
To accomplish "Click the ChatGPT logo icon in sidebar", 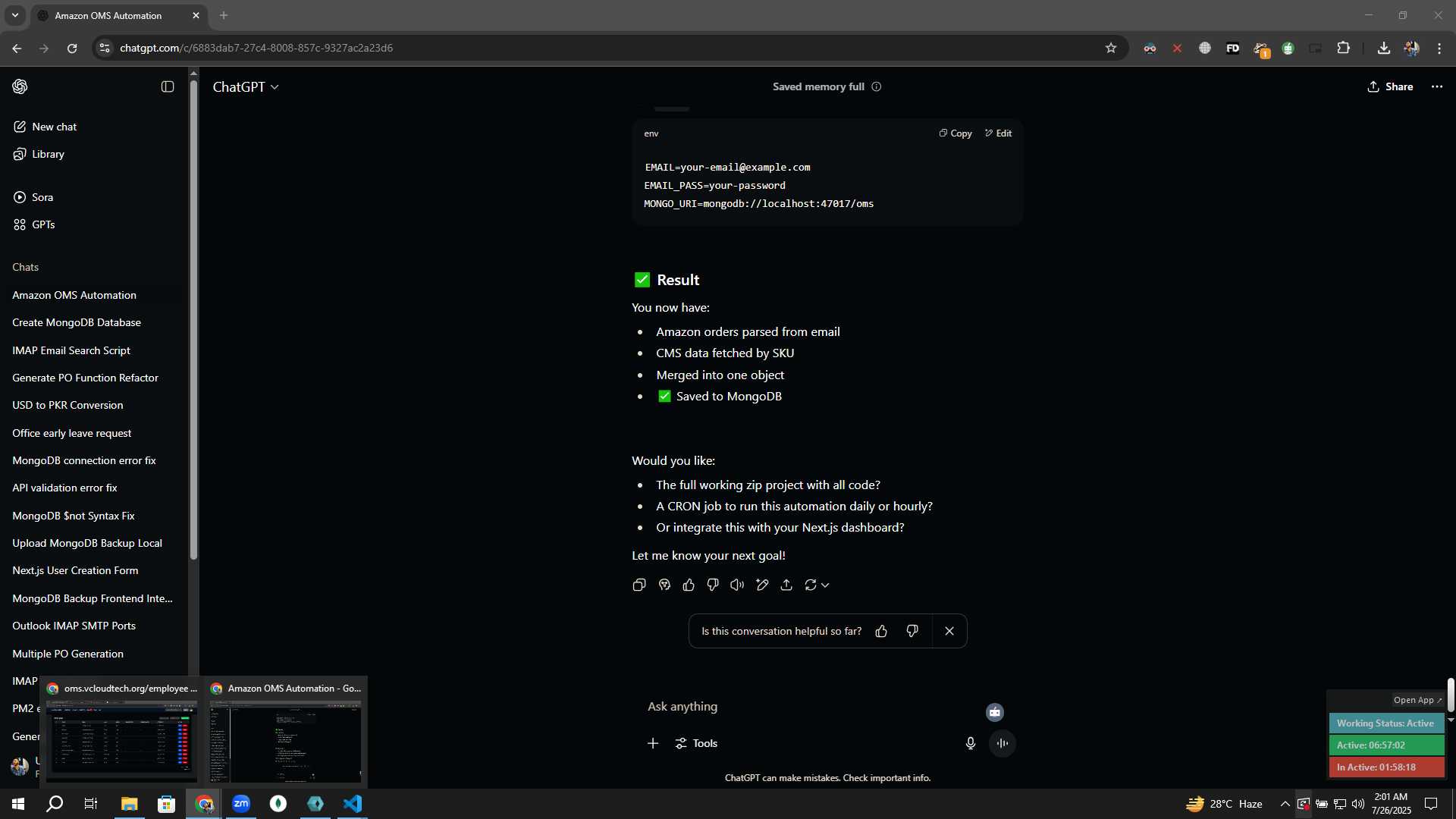I will click(x=20, y=86).
